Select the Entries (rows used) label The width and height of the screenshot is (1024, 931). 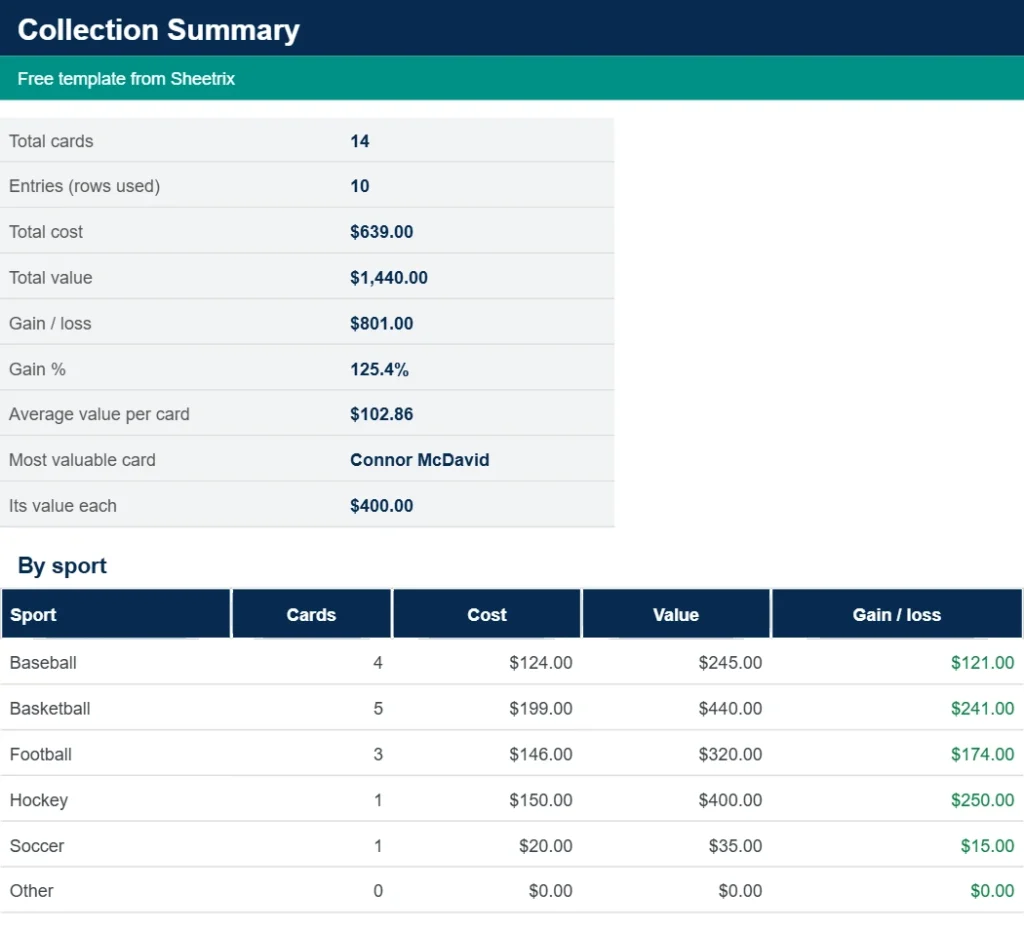tap(84, 186)
